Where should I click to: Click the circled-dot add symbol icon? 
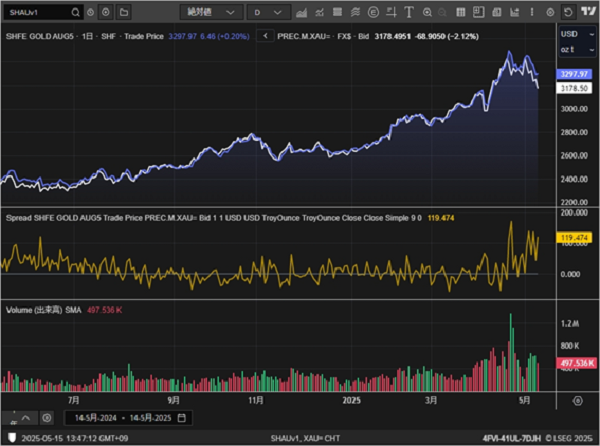106,12
